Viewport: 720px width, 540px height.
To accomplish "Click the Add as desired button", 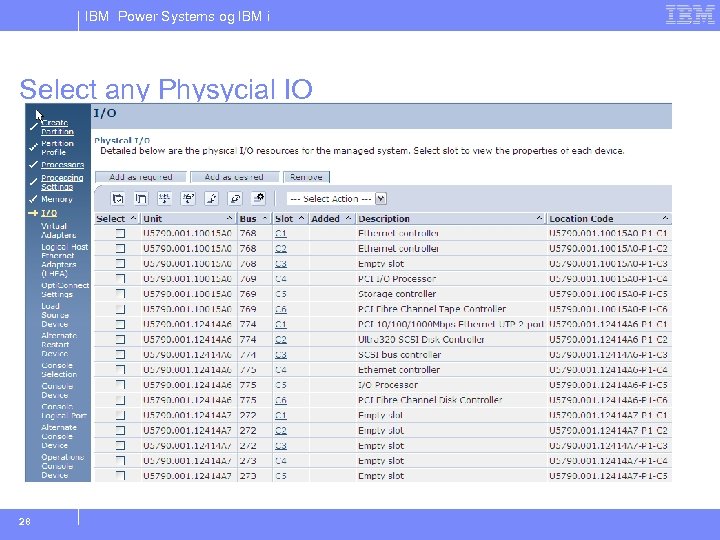I will click(x=235, y=177).
